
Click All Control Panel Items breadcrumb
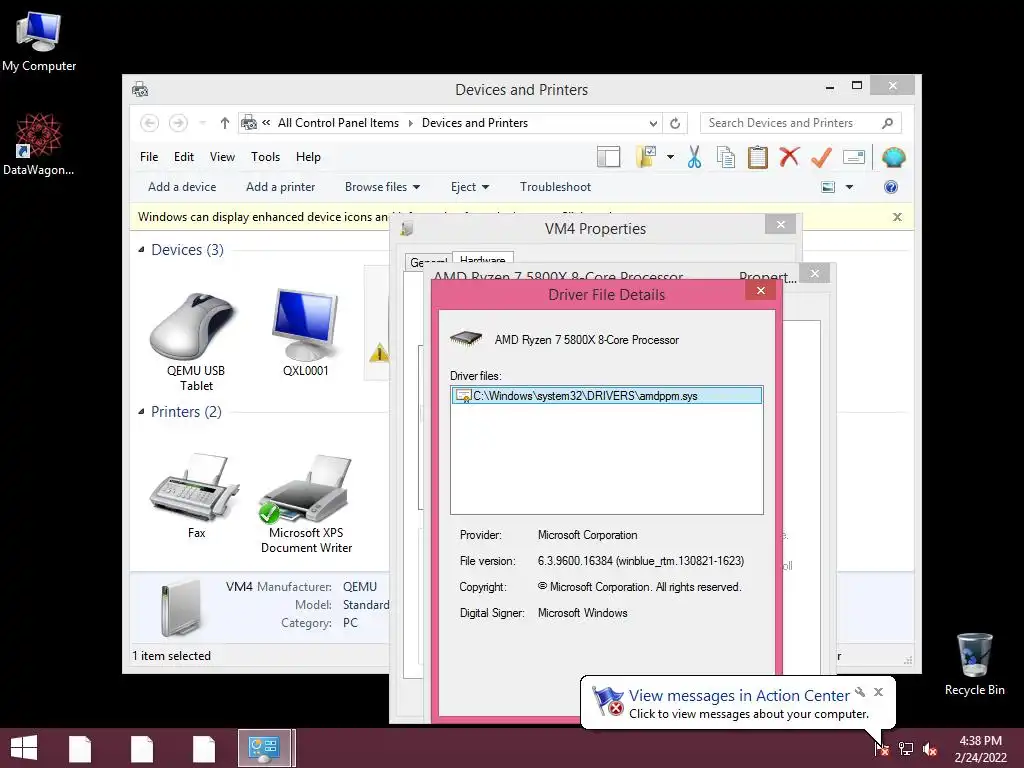(x=338, y=123)
